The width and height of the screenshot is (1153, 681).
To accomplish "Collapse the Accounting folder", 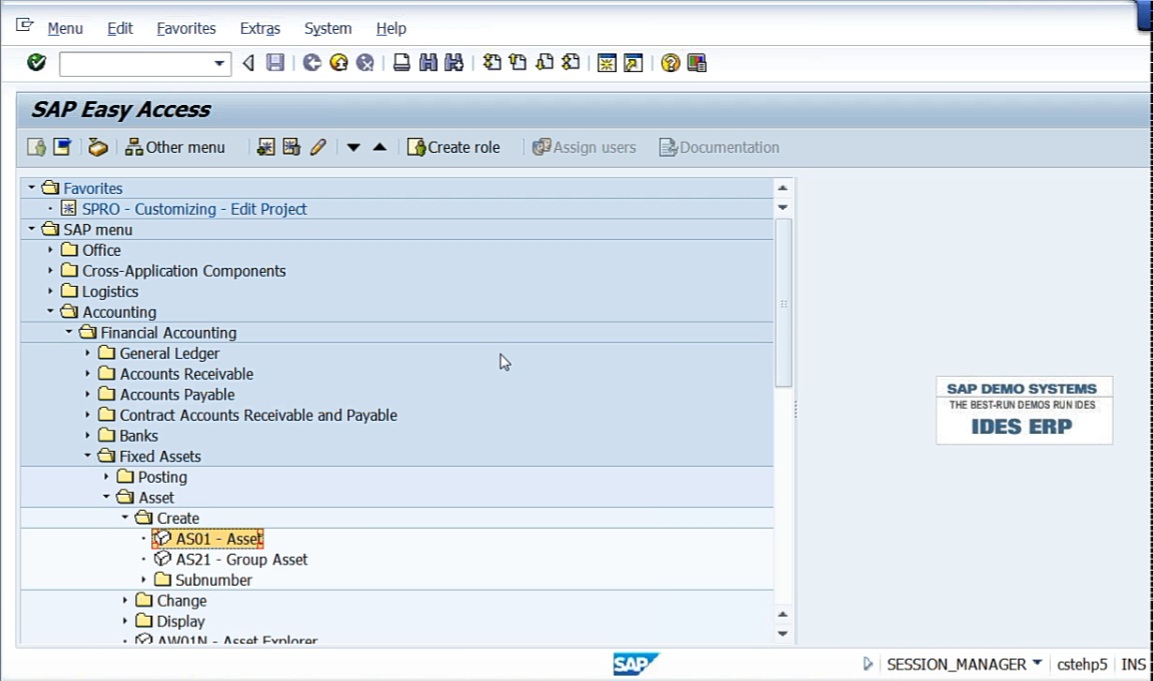I will tap(50, 311).
